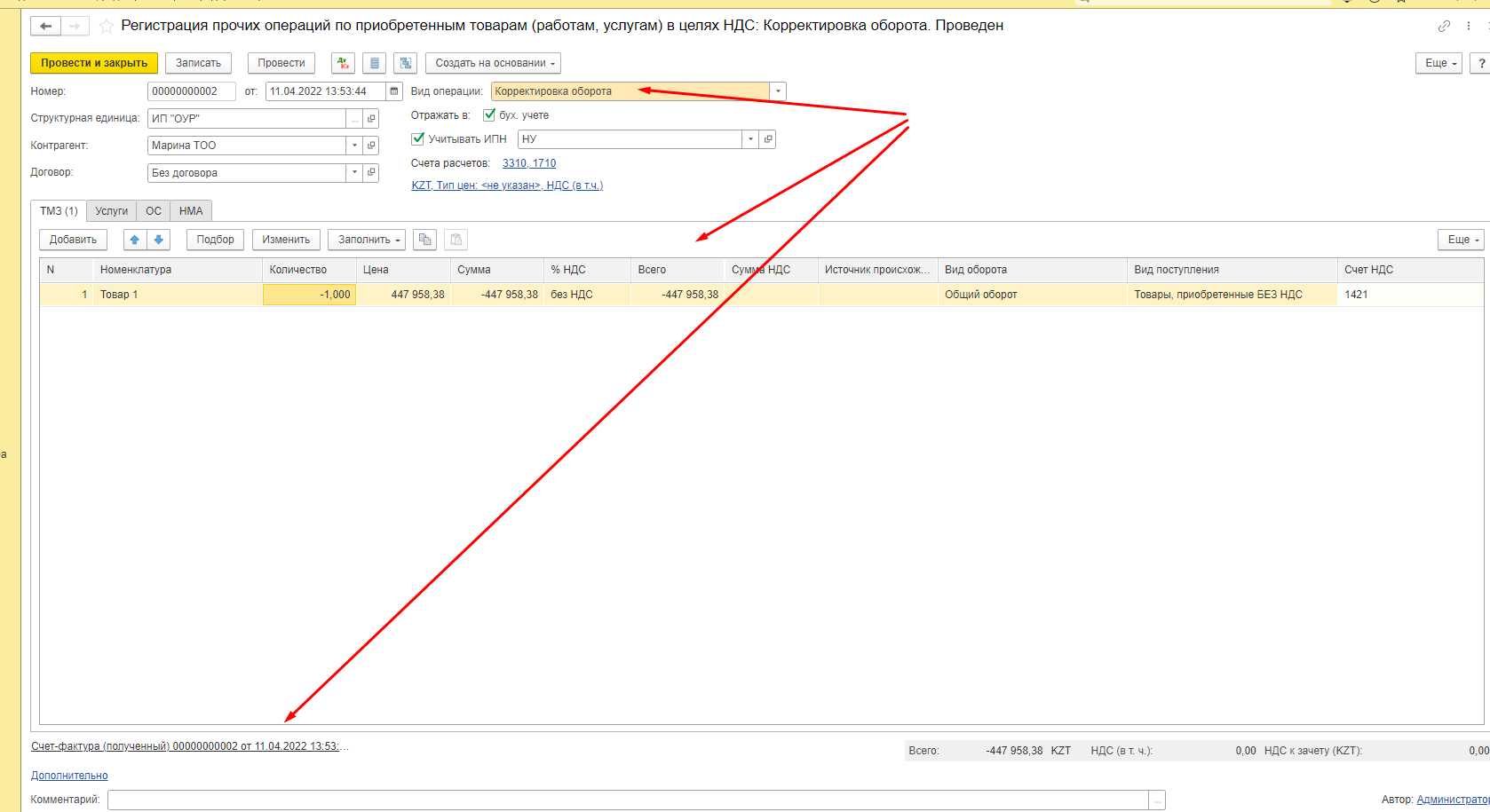Mark document as favorite with star

coord(107,26)
